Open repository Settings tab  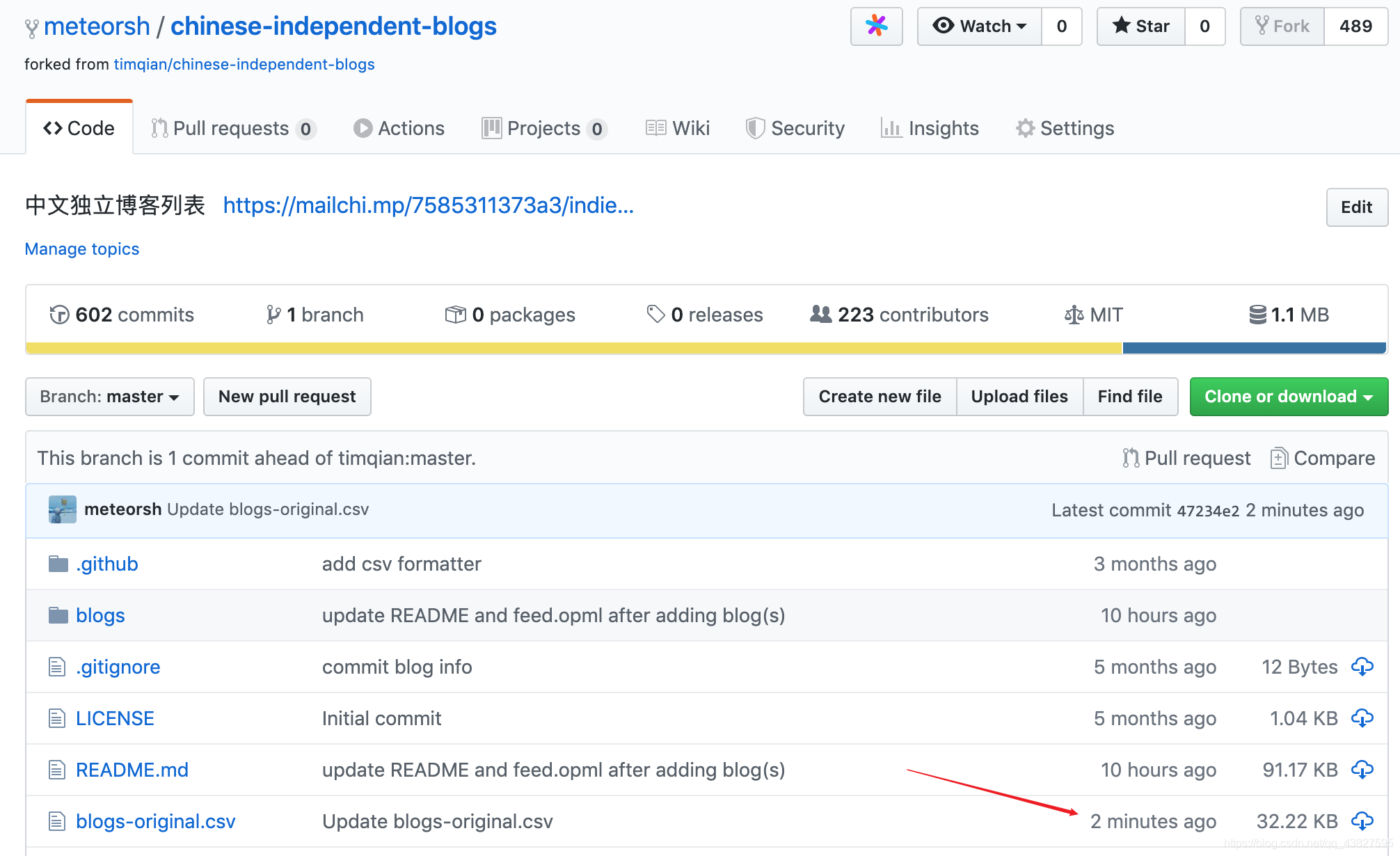(1065, 128)
